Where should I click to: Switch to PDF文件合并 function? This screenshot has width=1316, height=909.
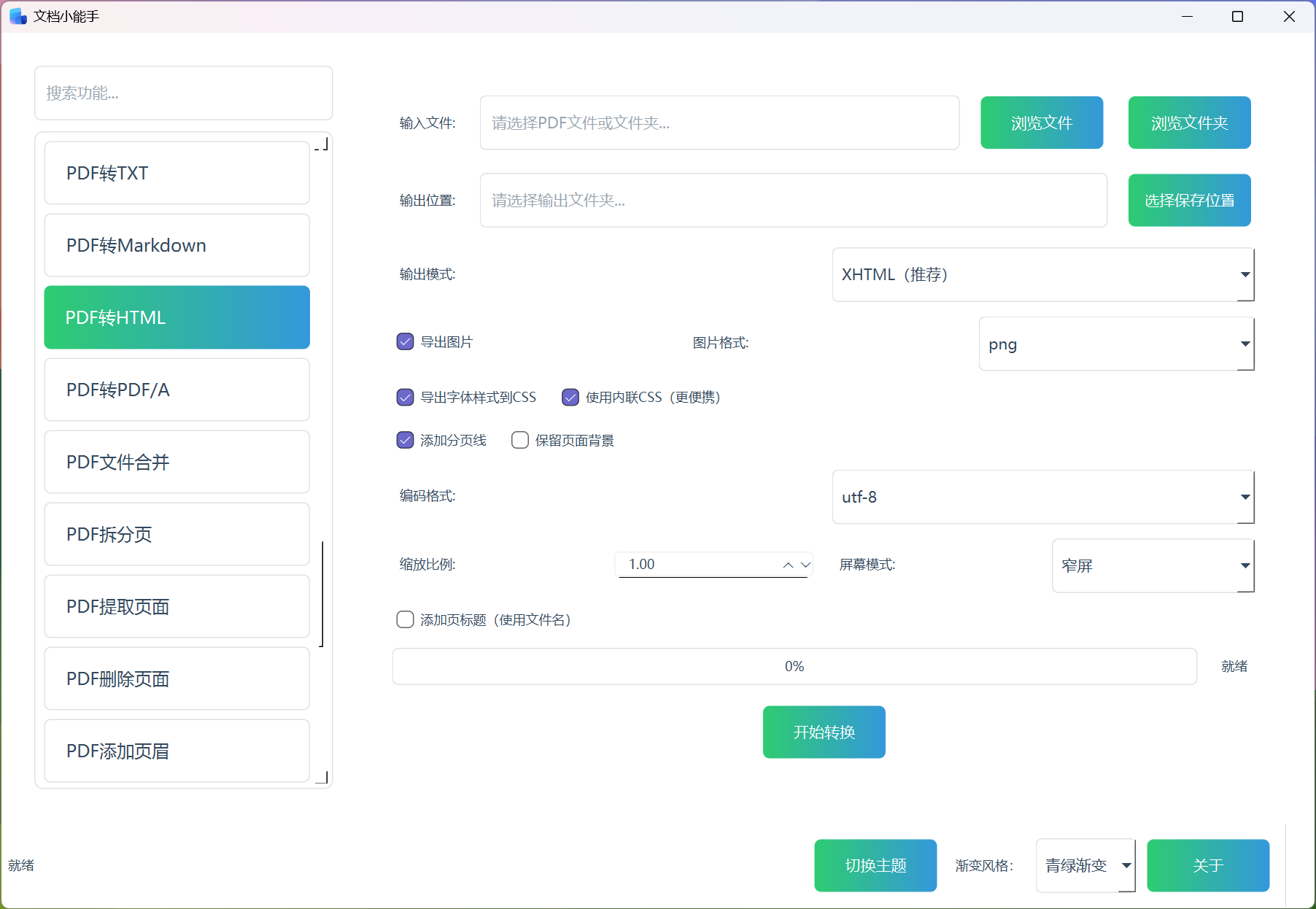[177, 462]
